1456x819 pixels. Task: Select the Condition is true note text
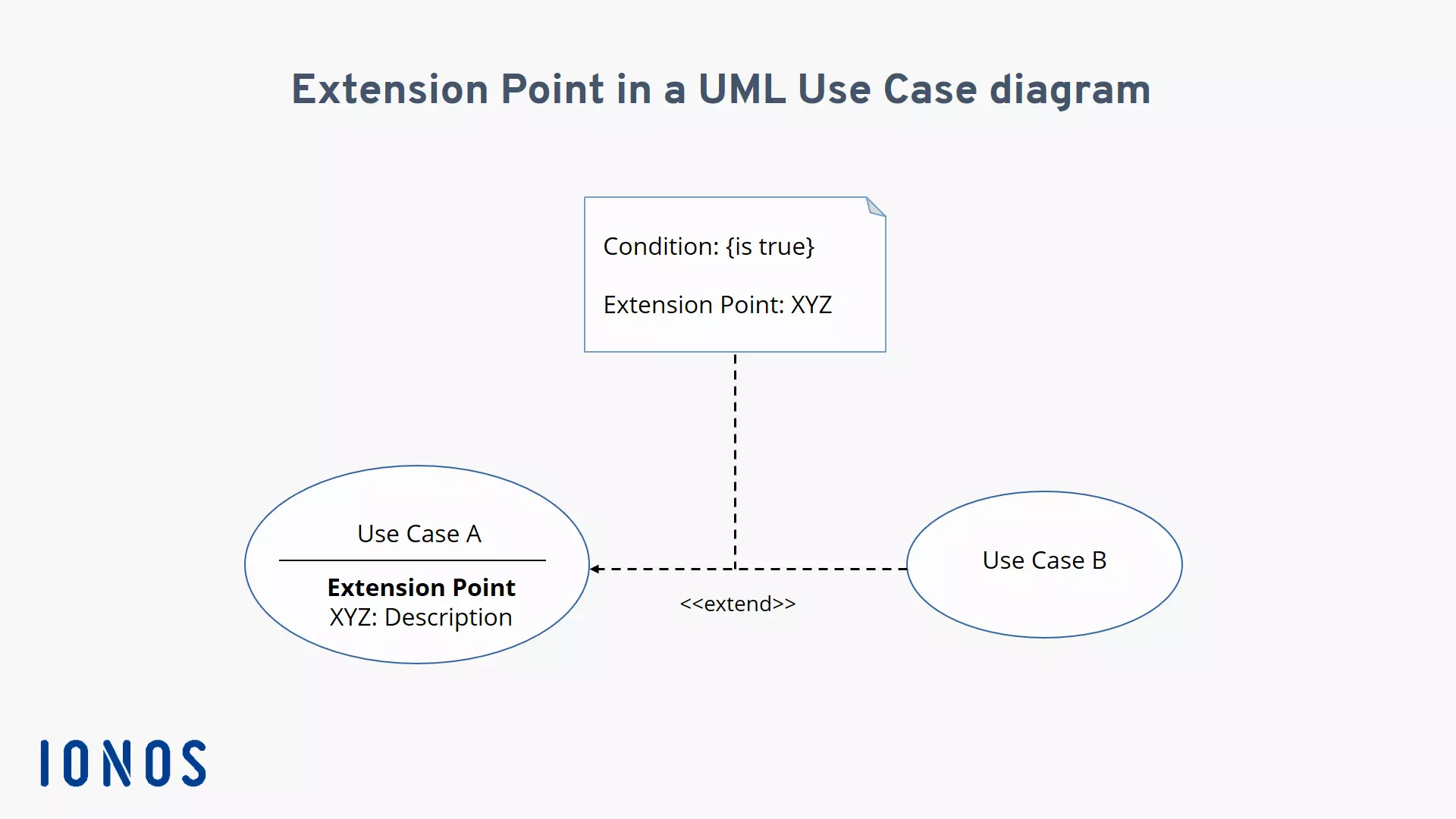point(708,245)
